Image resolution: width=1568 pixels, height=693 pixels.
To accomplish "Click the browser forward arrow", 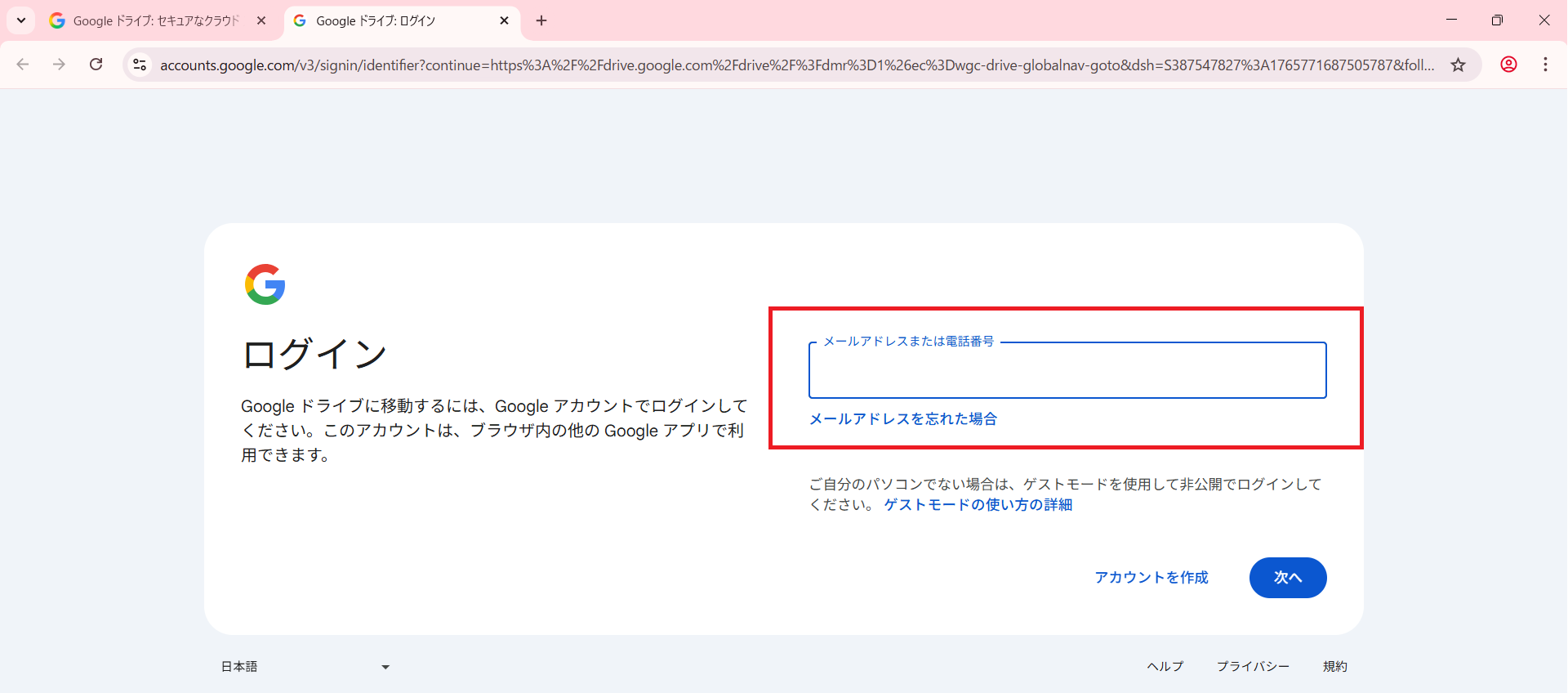I will click(x=59, y=65).
